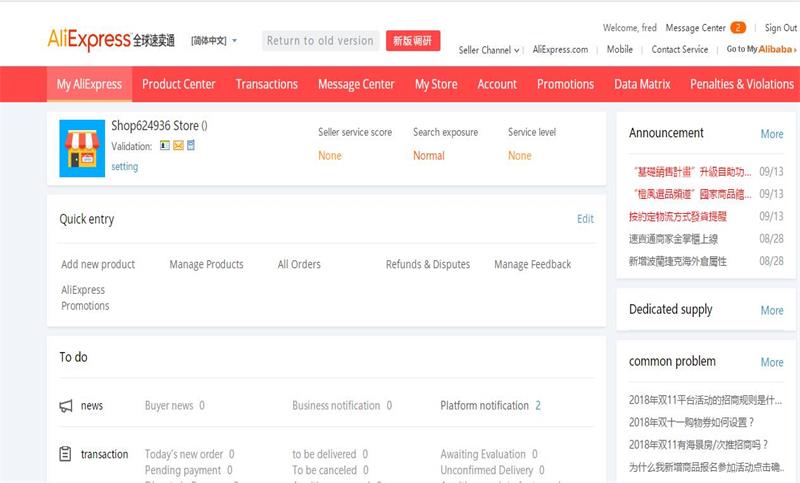Open the Message Center orange count badge

point(738,28)
